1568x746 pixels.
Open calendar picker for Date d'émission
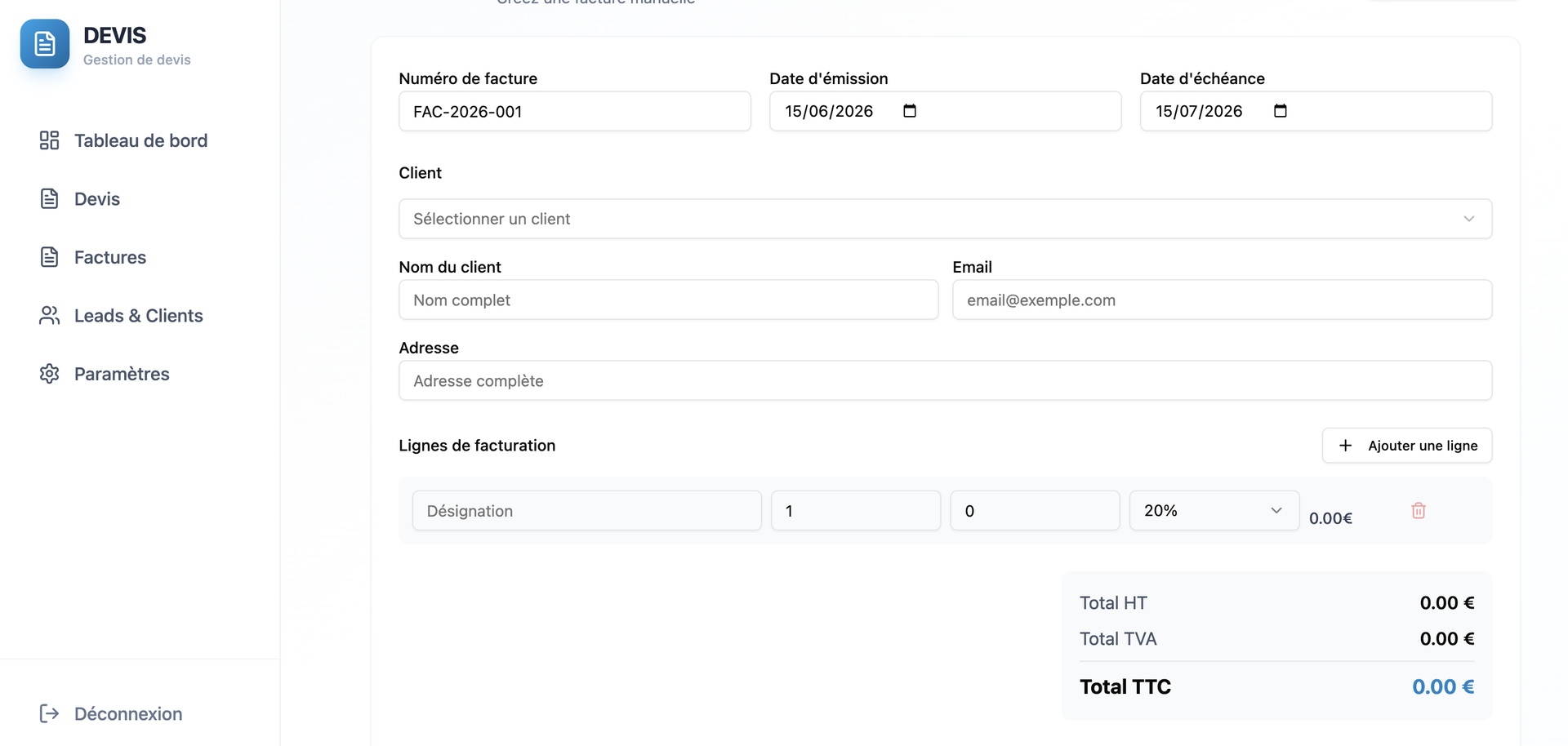tap(910, 111)
